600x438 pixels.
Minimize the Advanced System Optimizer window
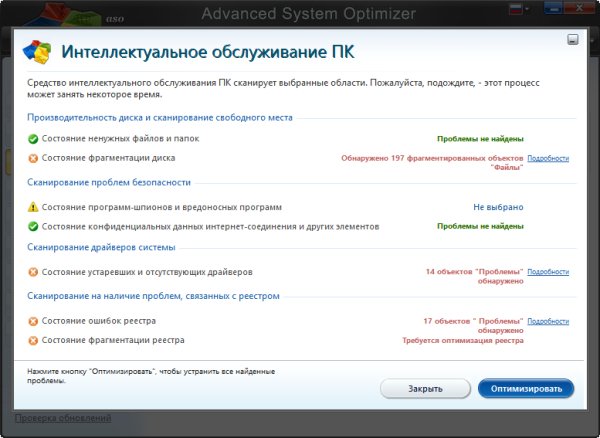(x=553, y=8)
